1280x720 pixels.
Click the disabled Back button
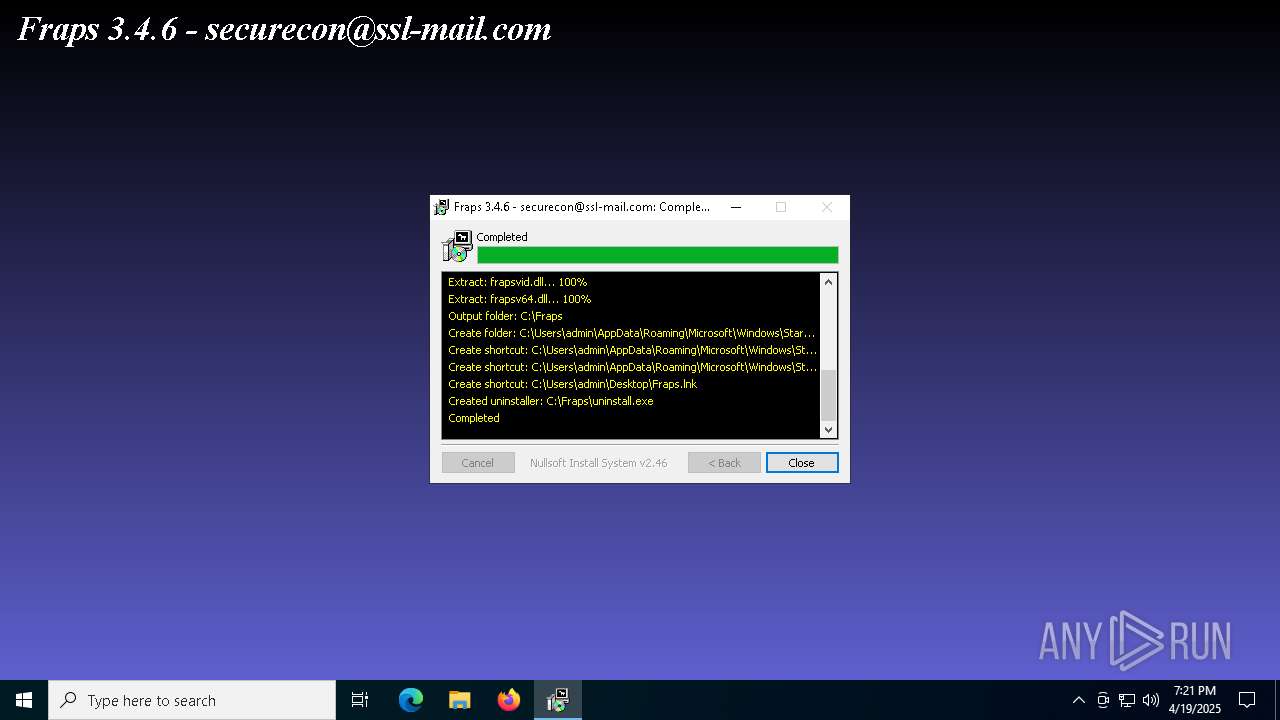click(x=724, y=463)
